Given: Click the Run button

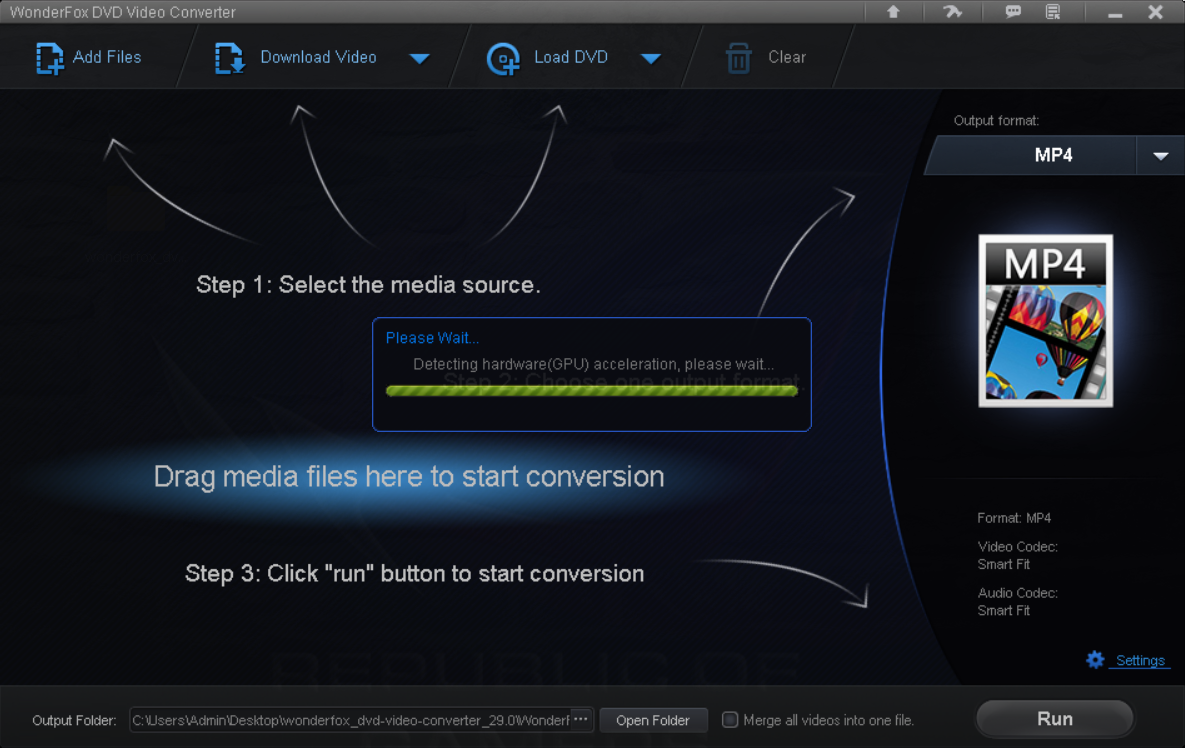Looking at the screenshot, I should click(1055, 719).
